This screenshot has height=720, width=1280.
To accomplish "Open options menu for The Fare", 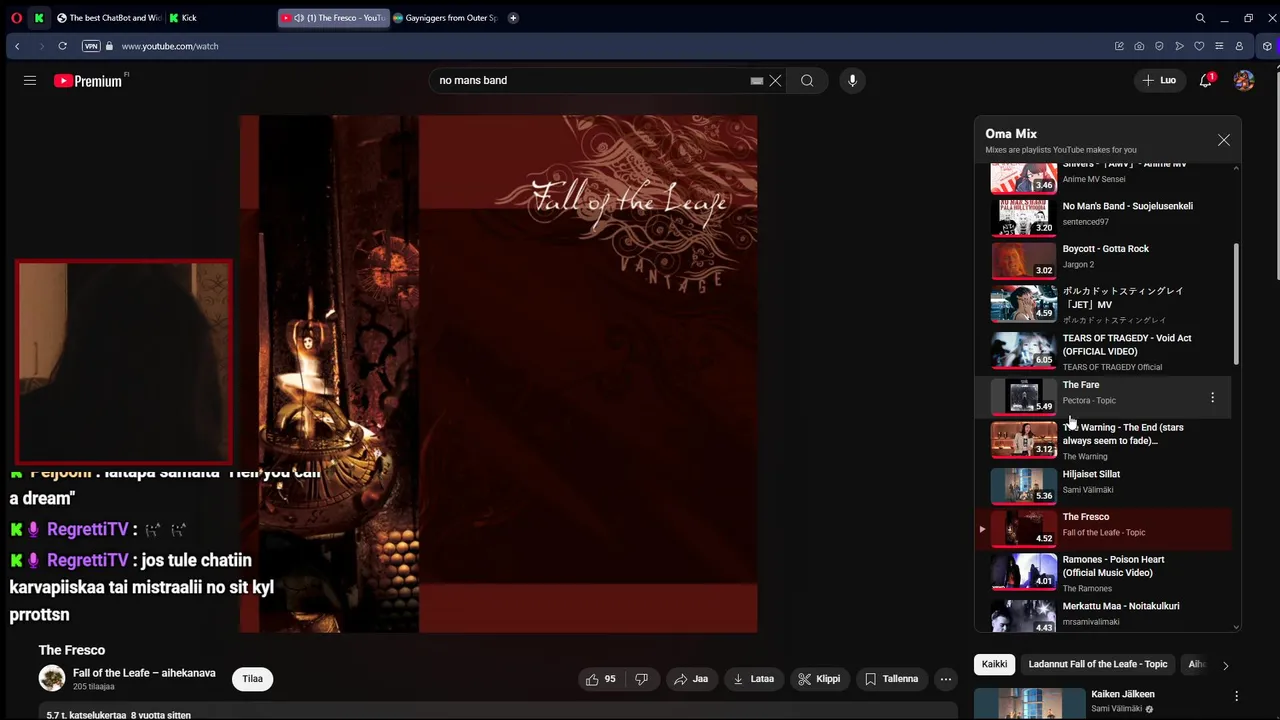I will pyautogui.click(x=1213, y=398).
